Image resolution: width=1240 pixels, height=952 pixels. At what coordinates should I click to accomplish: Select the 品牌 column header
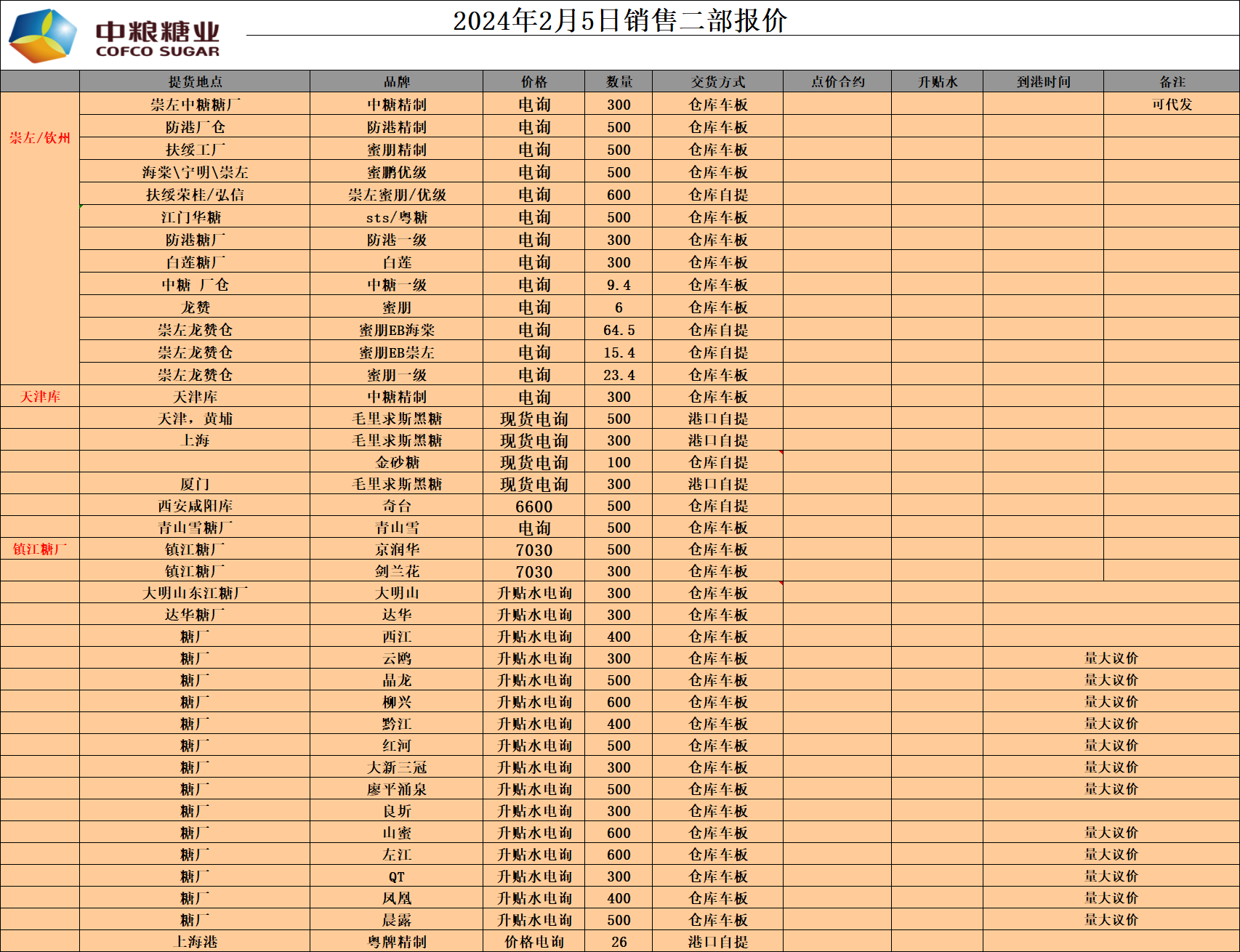pyautogui.click(x=396, y=81)
